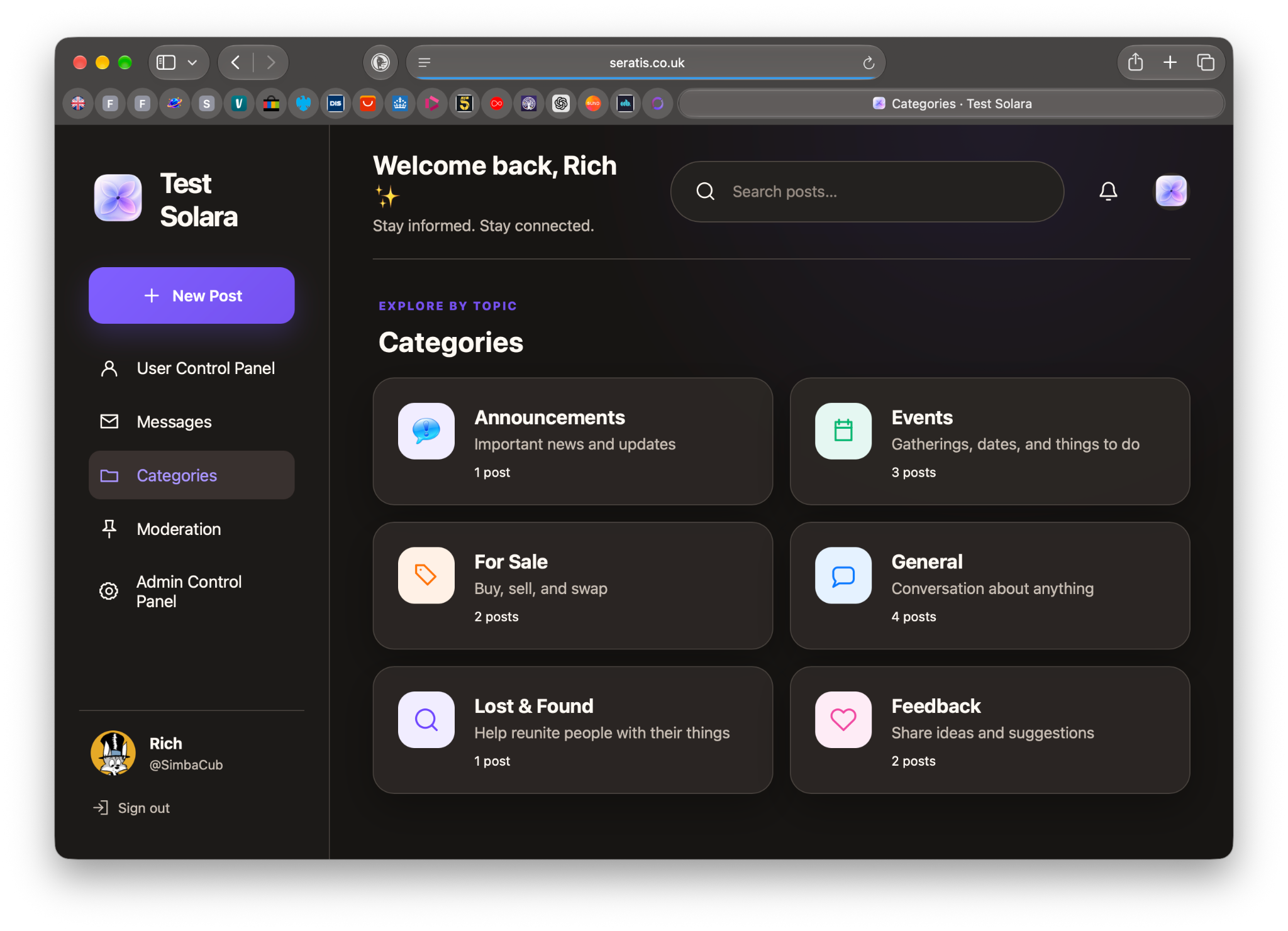This screenshot has width=1288, height=931.
Task: Click the New Post button
Action: pyautogui.click(x=192, y=295)
